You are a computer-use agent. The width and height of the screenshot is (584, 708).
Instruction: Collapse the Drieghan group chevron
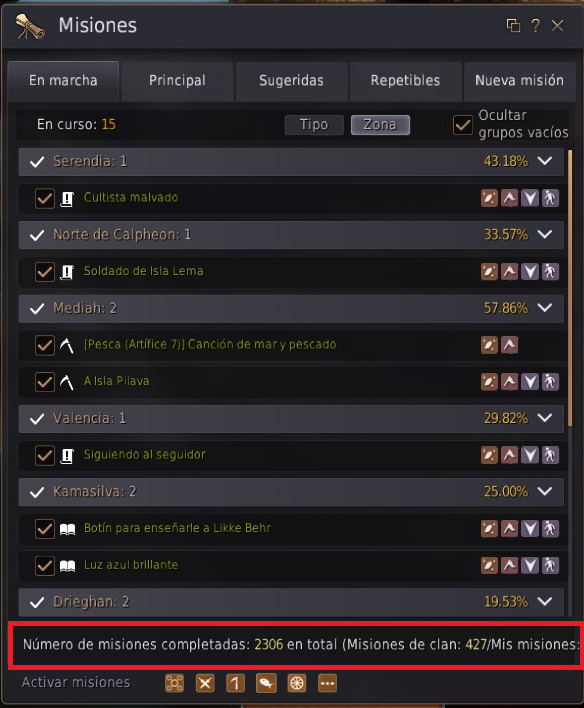click(545, 601)
